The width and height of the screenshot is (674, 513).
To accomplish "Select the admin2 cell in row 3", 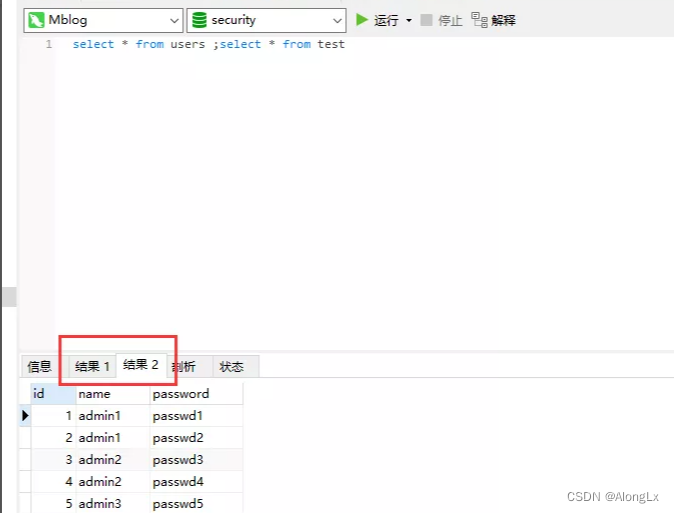I will [x=113, y=460].
